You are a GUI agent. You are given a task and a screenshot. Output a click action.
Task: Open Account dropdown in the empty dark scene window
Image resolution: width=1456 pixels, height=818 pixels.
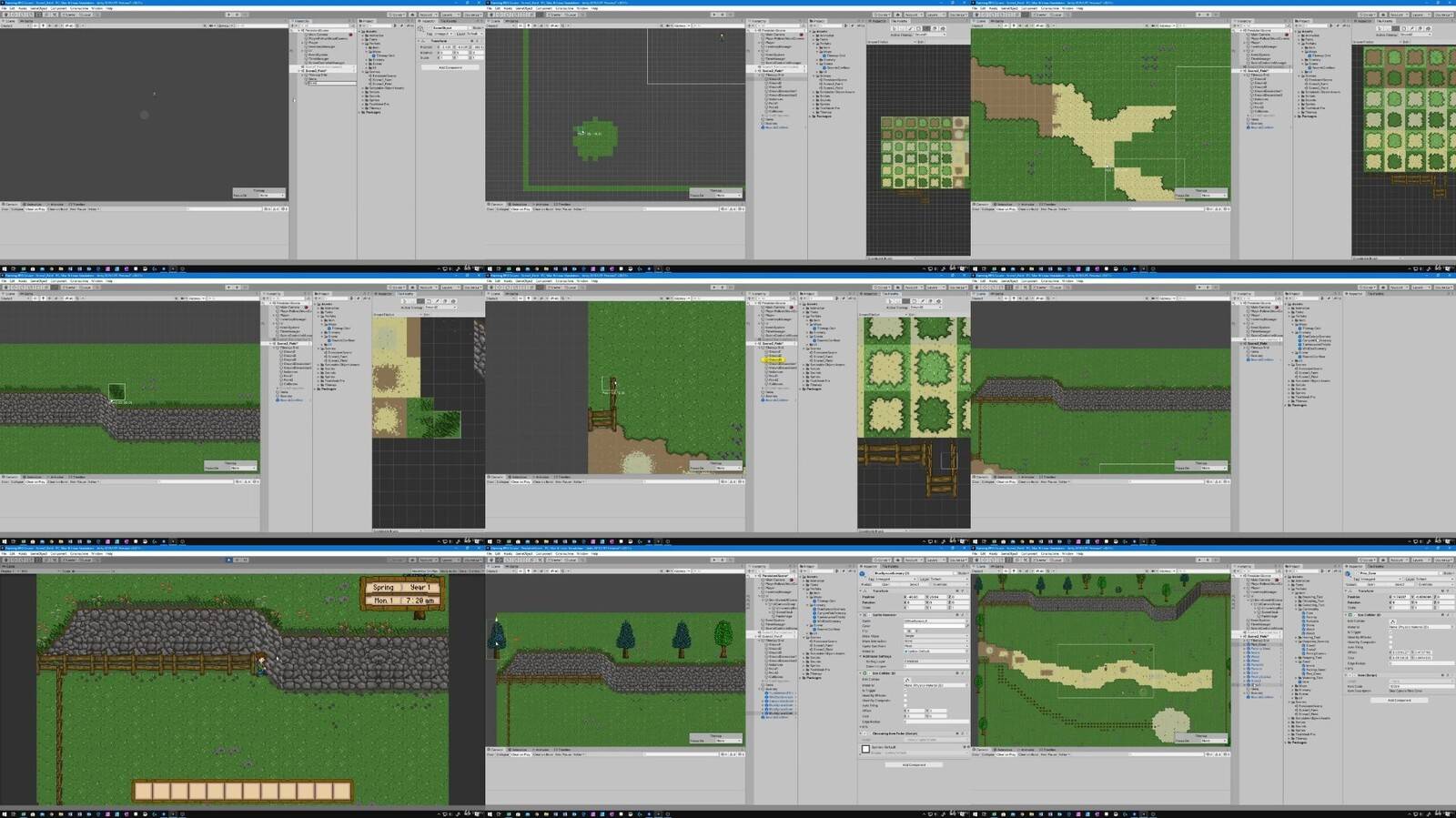[428, 15]
